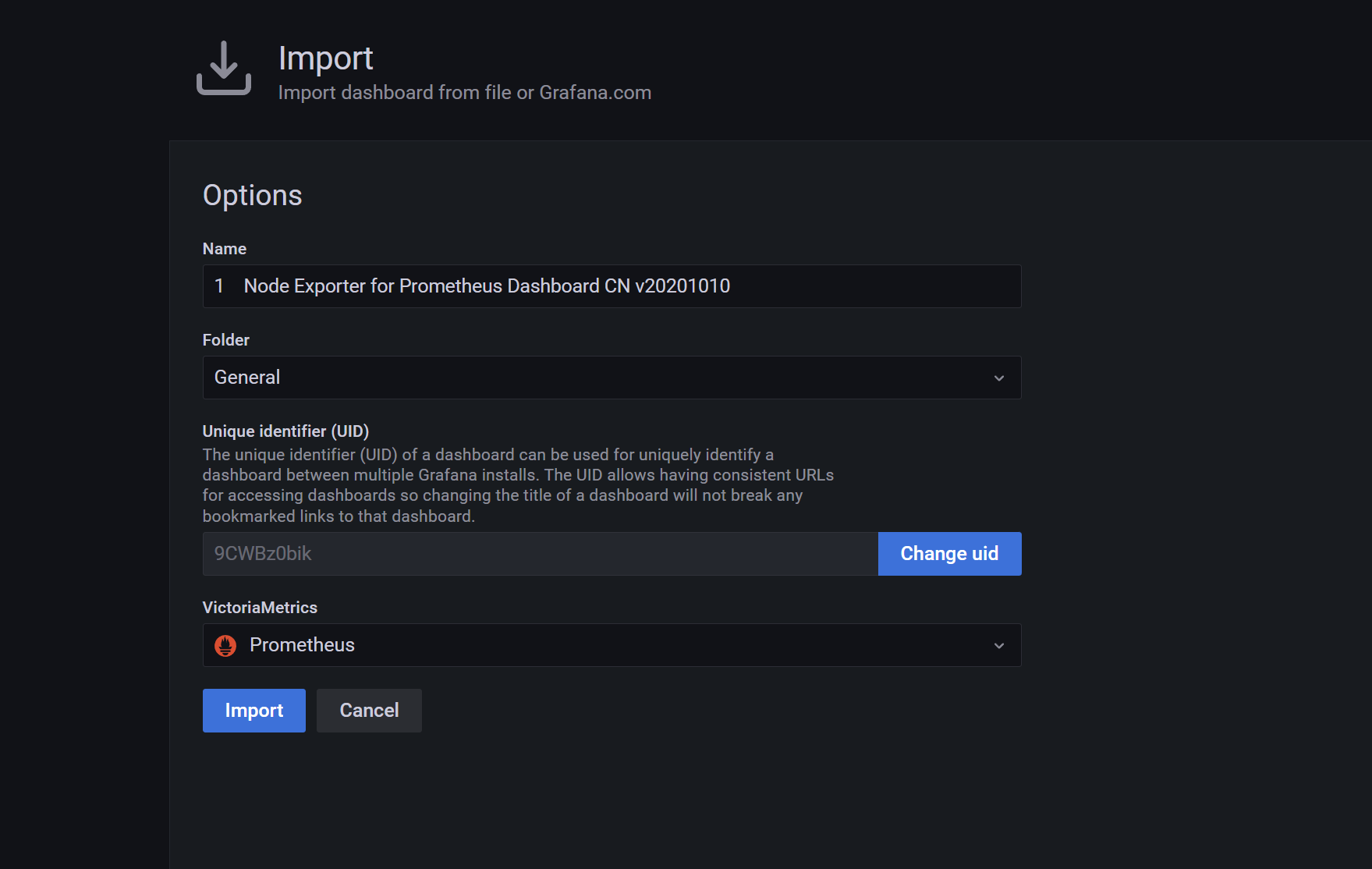The image size is (1372, 869).
Task: Click the 'VictoriaMetrics' field label
Action: pyautogui.click(x=260, y=608)
